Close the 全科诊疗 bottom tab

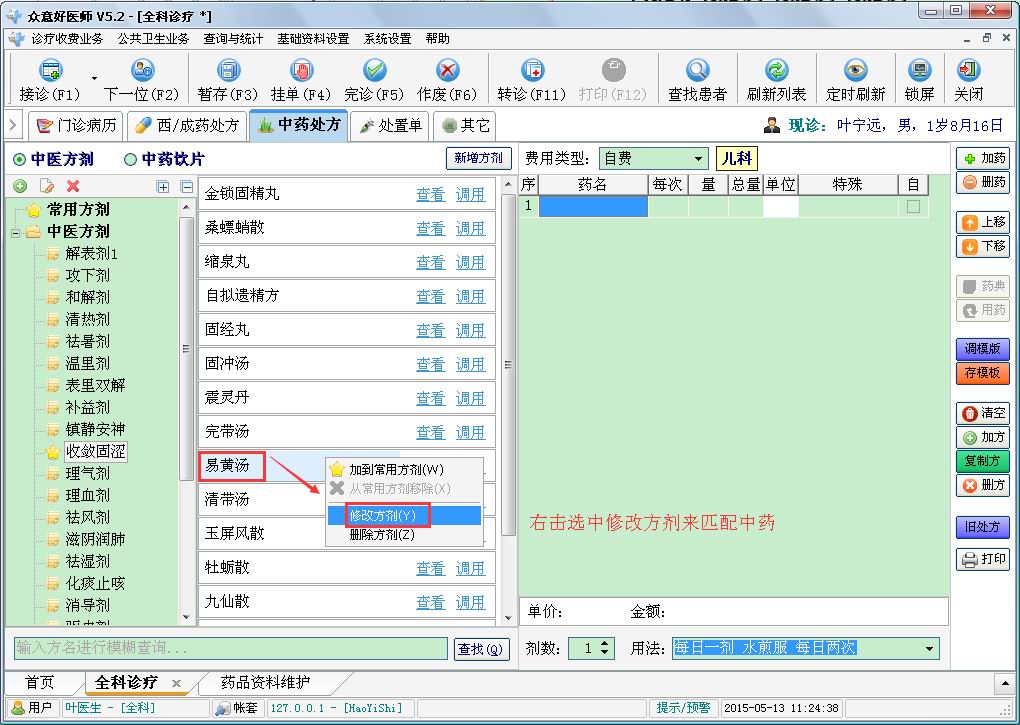click(176, 683)
